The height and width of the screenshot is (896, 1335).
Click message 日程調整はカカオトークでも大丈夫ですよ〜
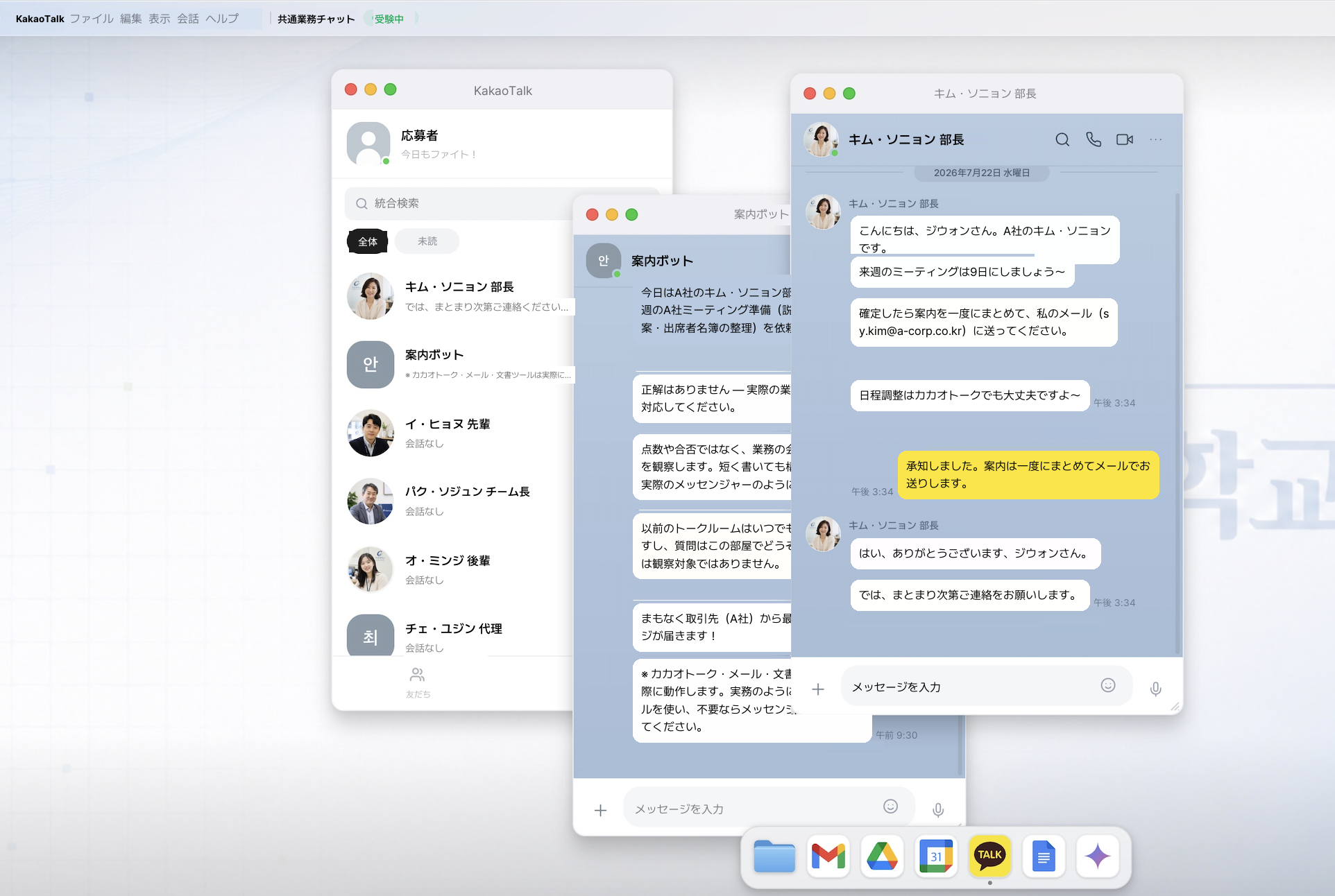tap(970, 395)
